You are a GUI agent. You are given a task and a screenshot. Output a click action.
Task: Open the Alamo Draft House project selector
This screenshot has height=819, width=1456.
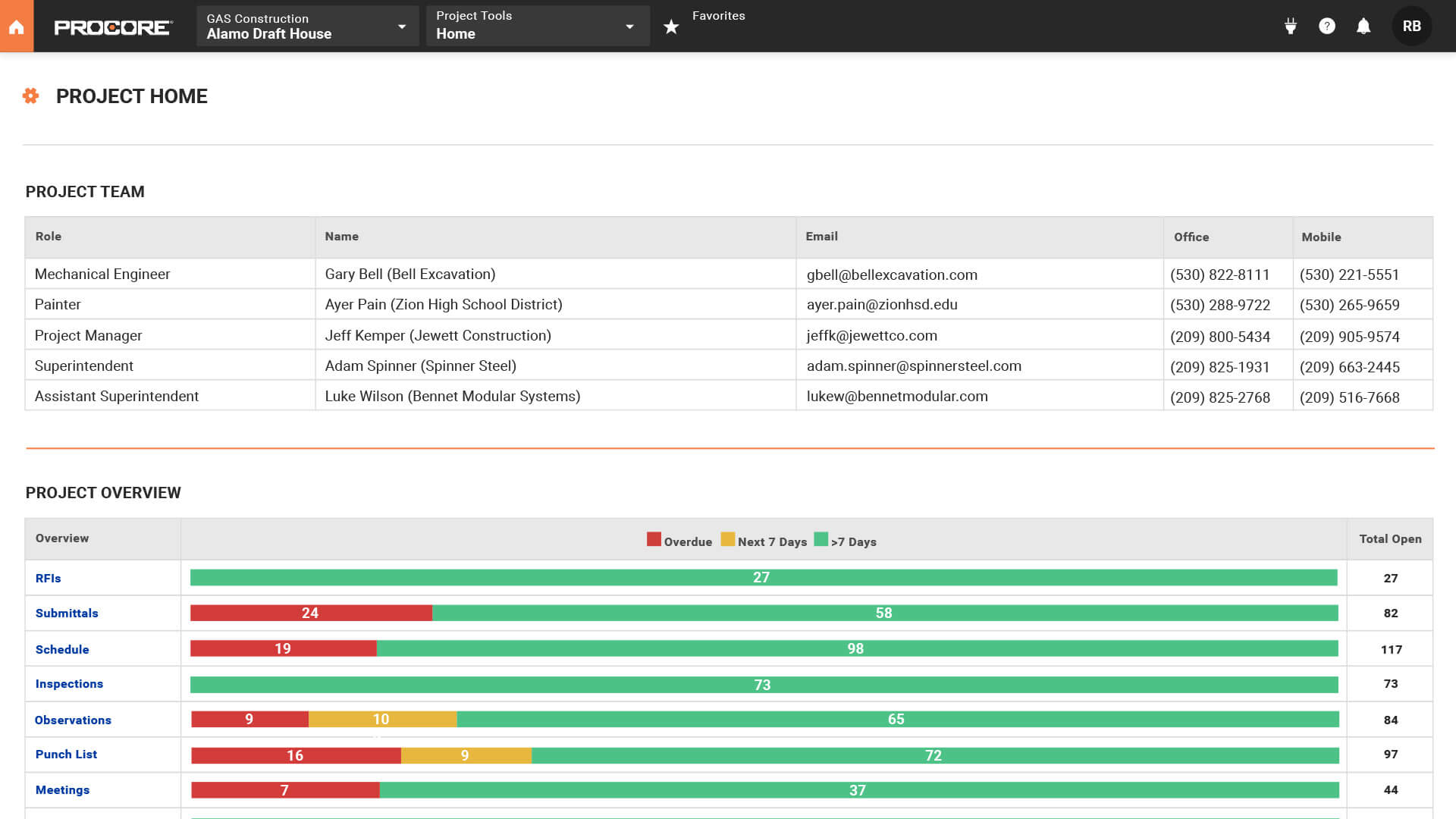point(306,26)
